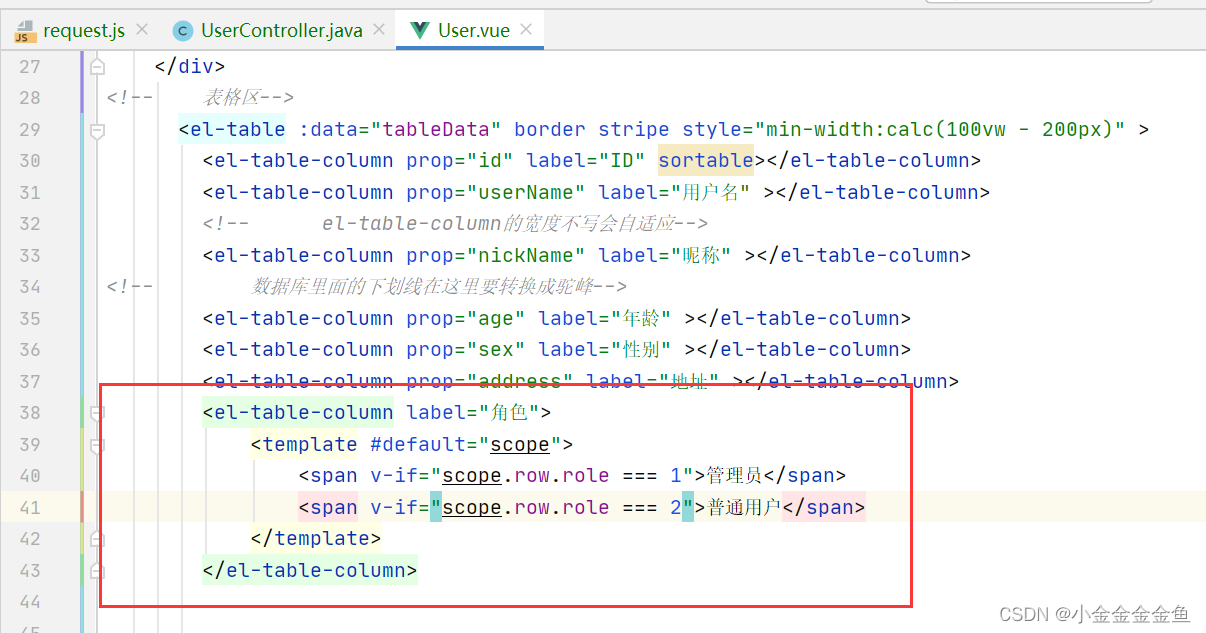Fold the el-table-column block at line 38
1206x633 pixels.
97,413
